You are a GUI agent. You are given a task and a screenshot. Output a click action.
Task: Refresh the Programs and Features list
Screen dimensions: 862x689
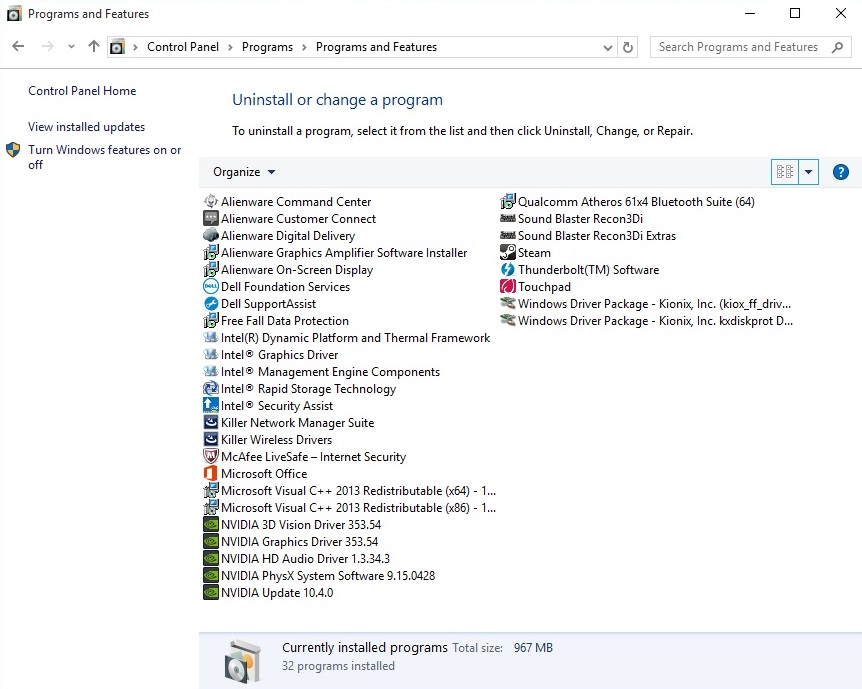(x=628, y=47)
